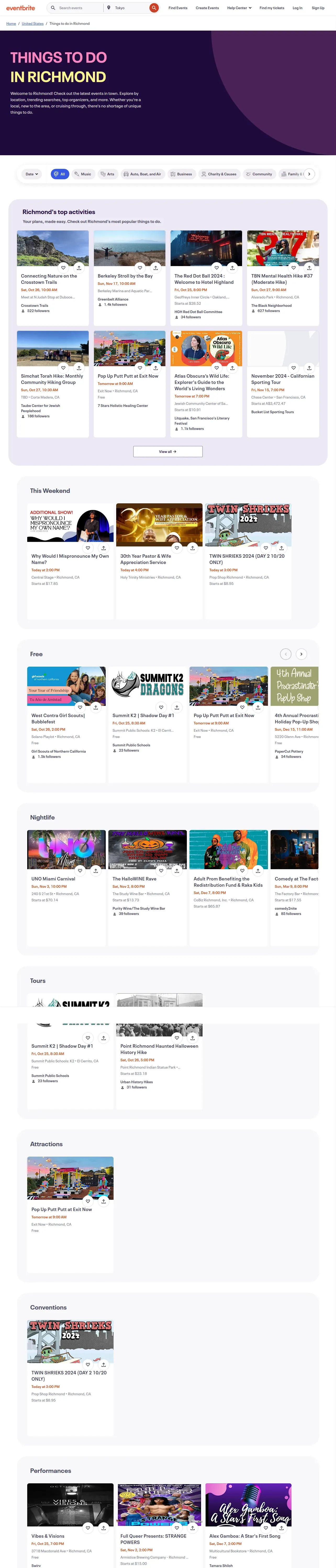Share the Simchat Torah Hike event
336x1568 pixels.
(x=79, y=368)
